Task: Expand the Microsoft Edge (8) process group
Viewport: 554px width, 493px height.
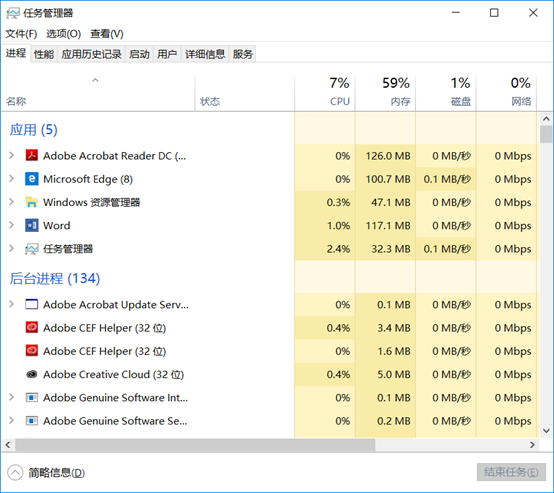Action: point(11,179)
